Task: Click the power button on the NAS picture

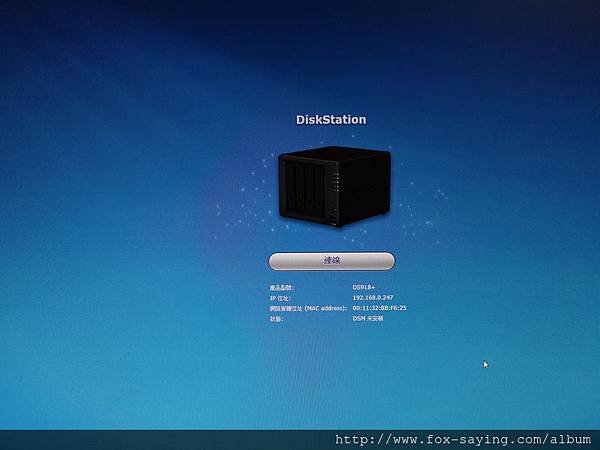Action: pos(333,220)
